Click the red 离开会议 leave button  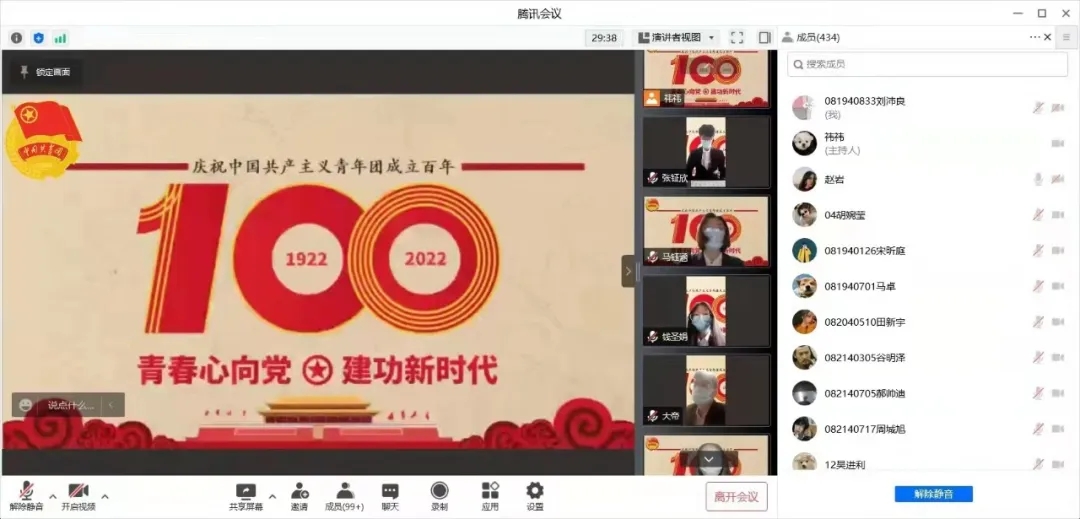[736, 496]
